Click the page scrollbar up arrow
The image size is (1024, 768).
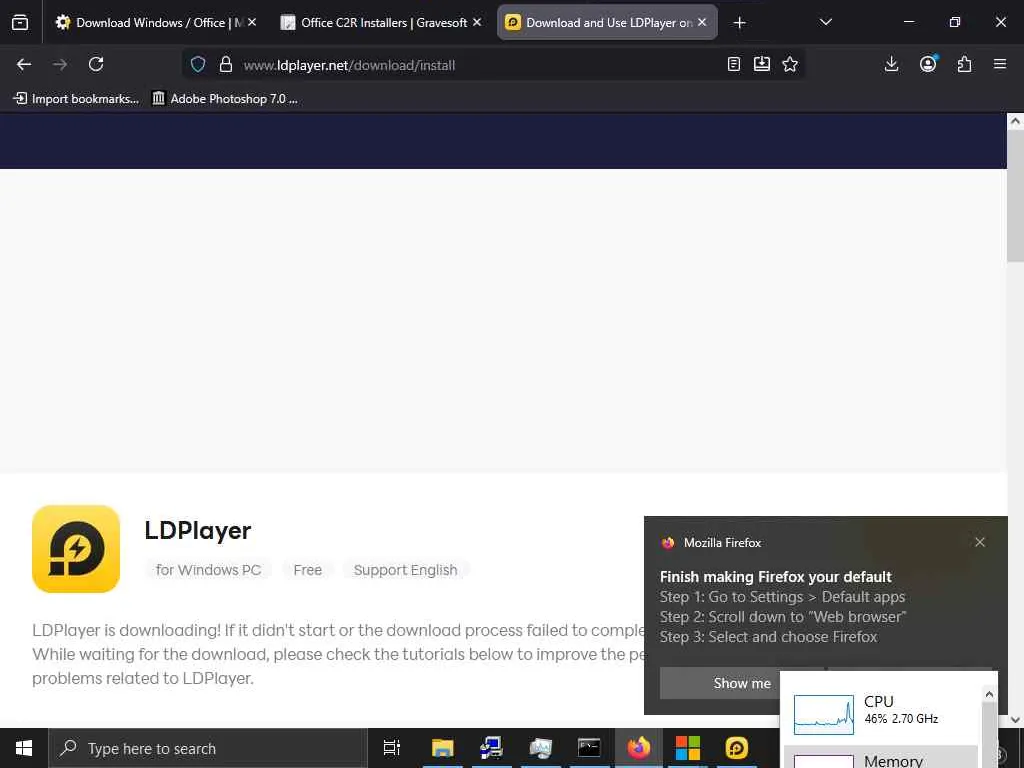(1015, 121)
